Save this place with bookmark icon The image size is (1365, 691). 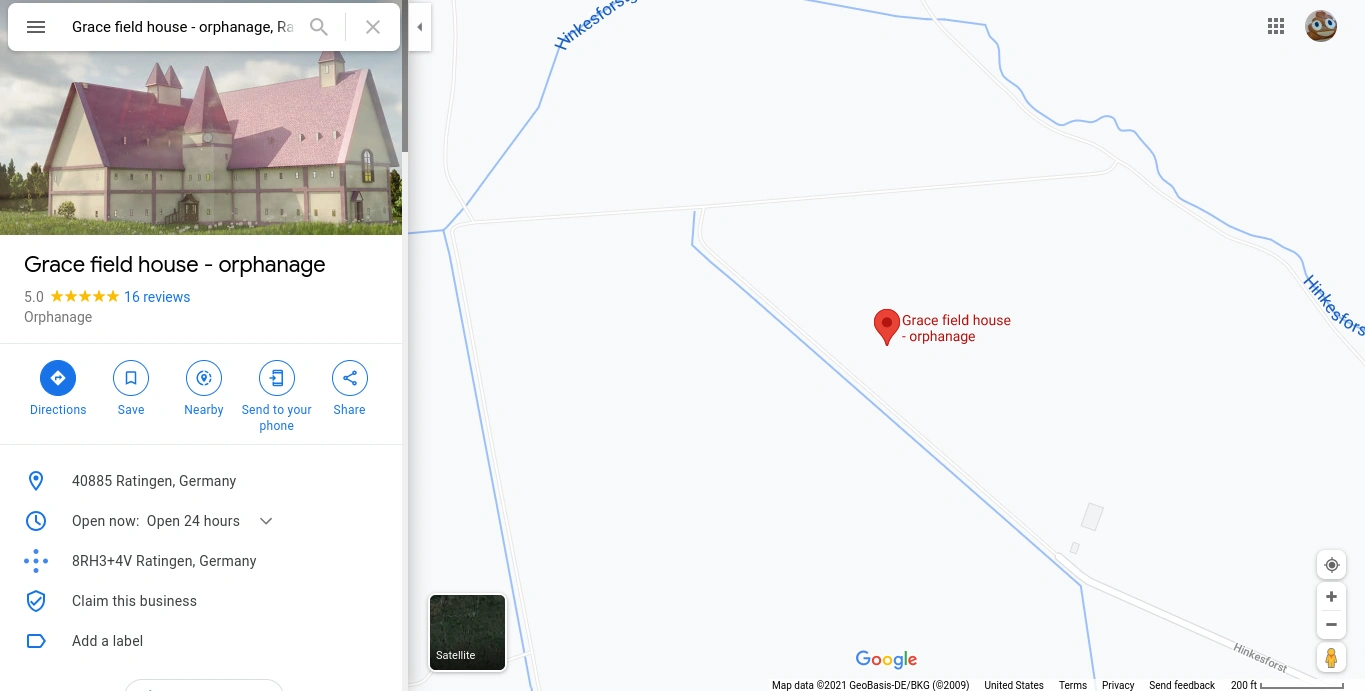(x=131, y=388)
